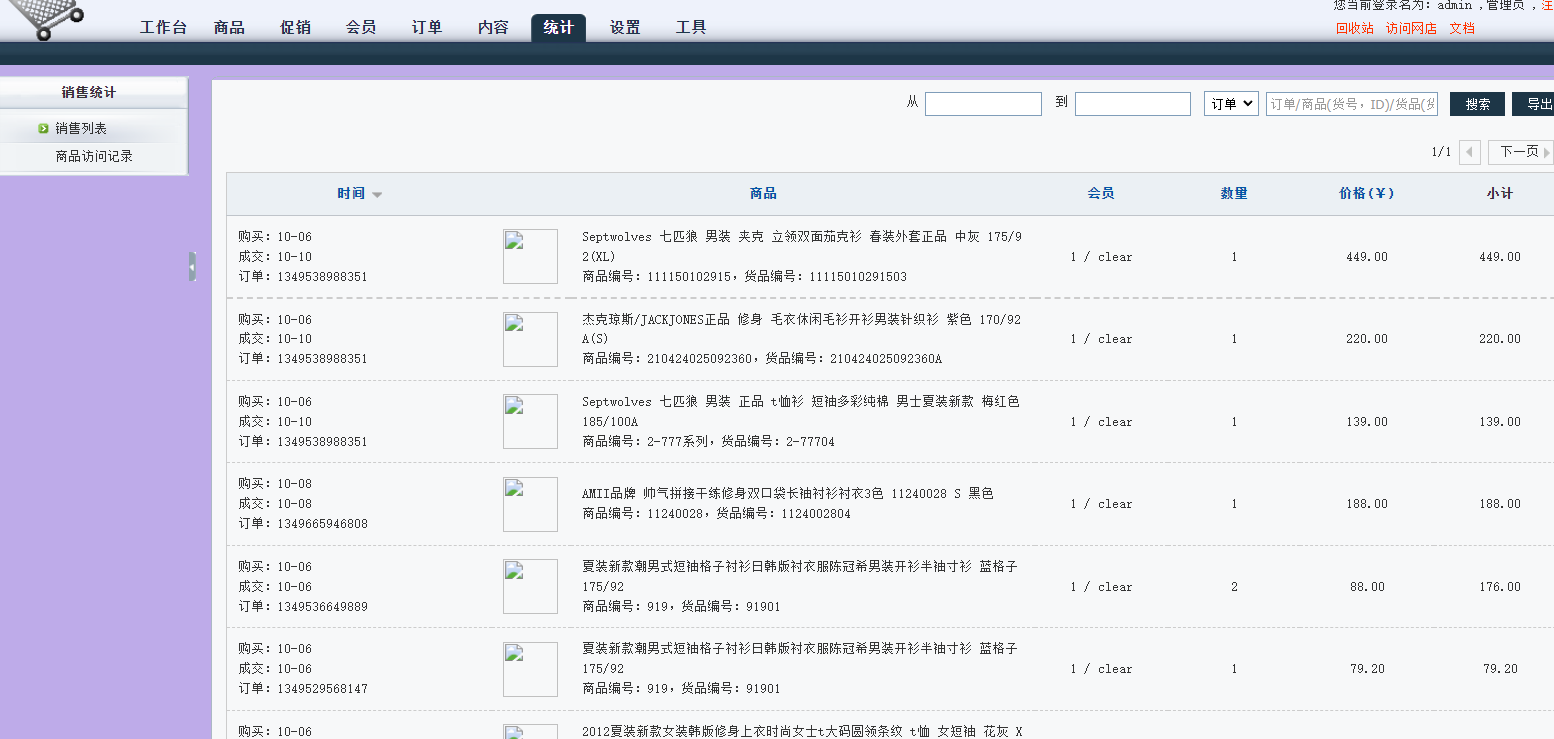
Task: Click 商品编号:2-777系列 text
Action: click(644, 441)
